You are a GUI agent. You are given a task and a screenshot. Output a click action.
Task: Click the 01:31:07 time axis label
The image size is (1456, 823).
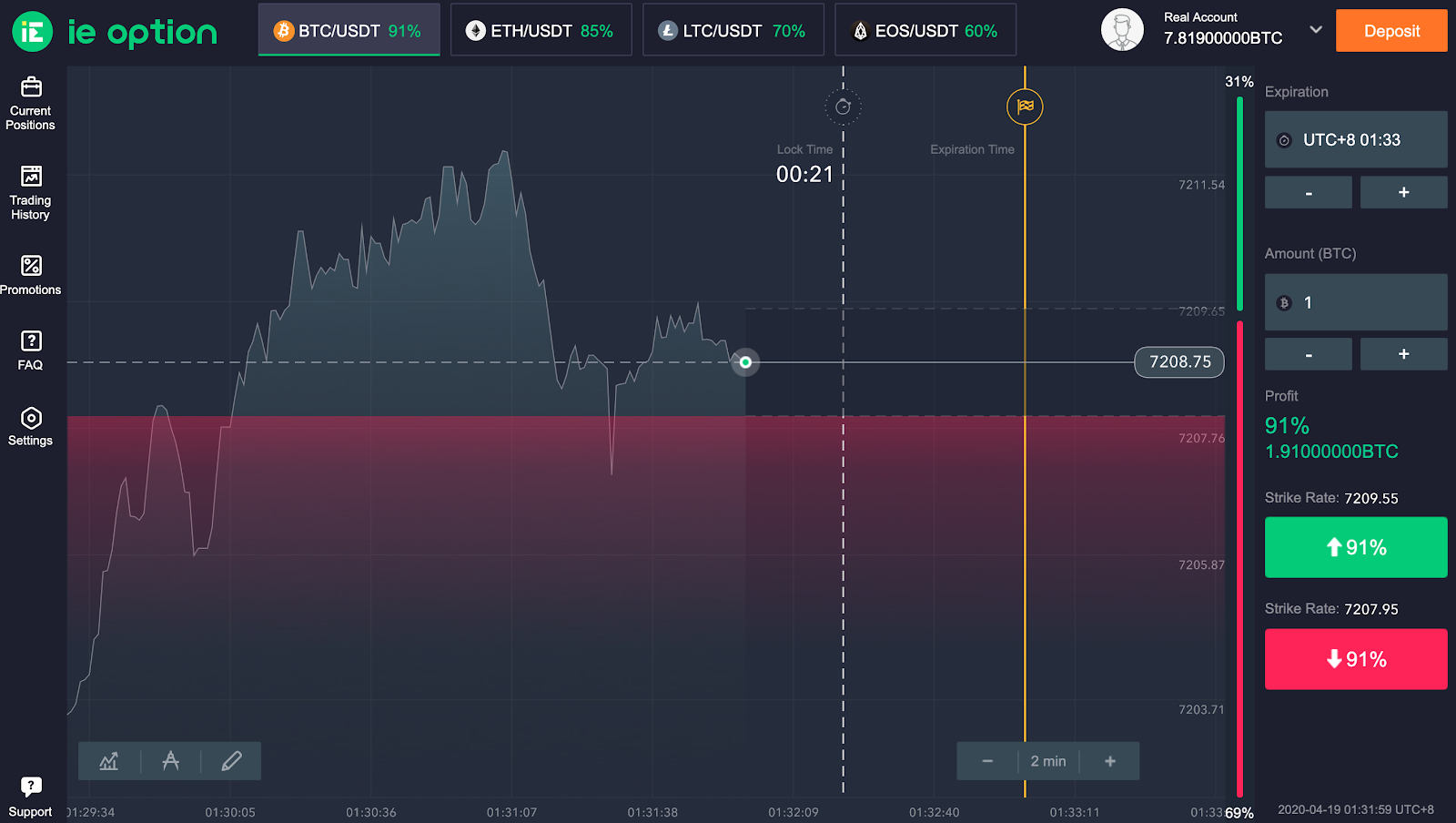tap(511, 812)
